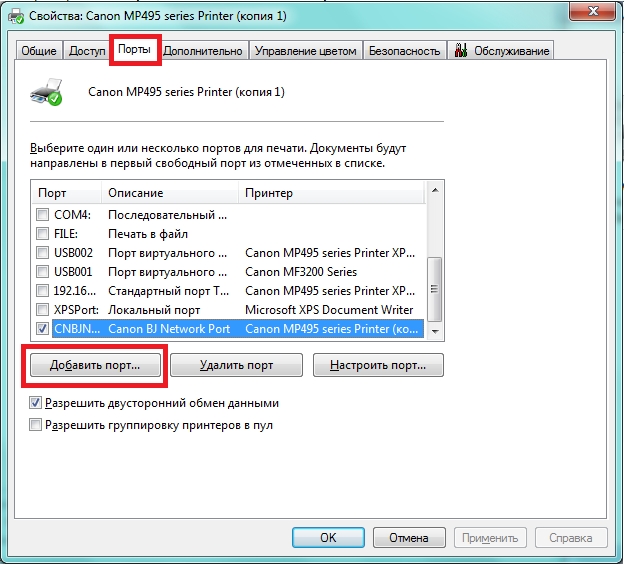The image size is (627, 568).
Task: Enable the USB002 port checkbox
Action: click(x=42, y=253)
